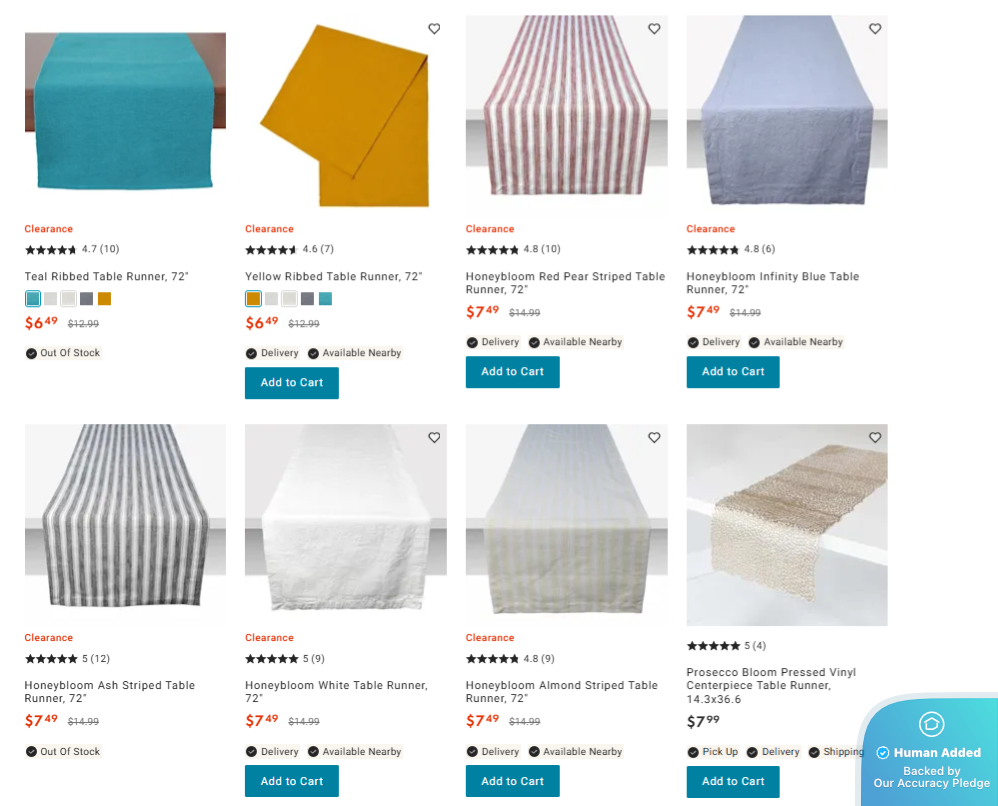The image size is (998, 806).
Task: Click the Clearance label on Honeybloom White runner
Action: click(269, 637)
